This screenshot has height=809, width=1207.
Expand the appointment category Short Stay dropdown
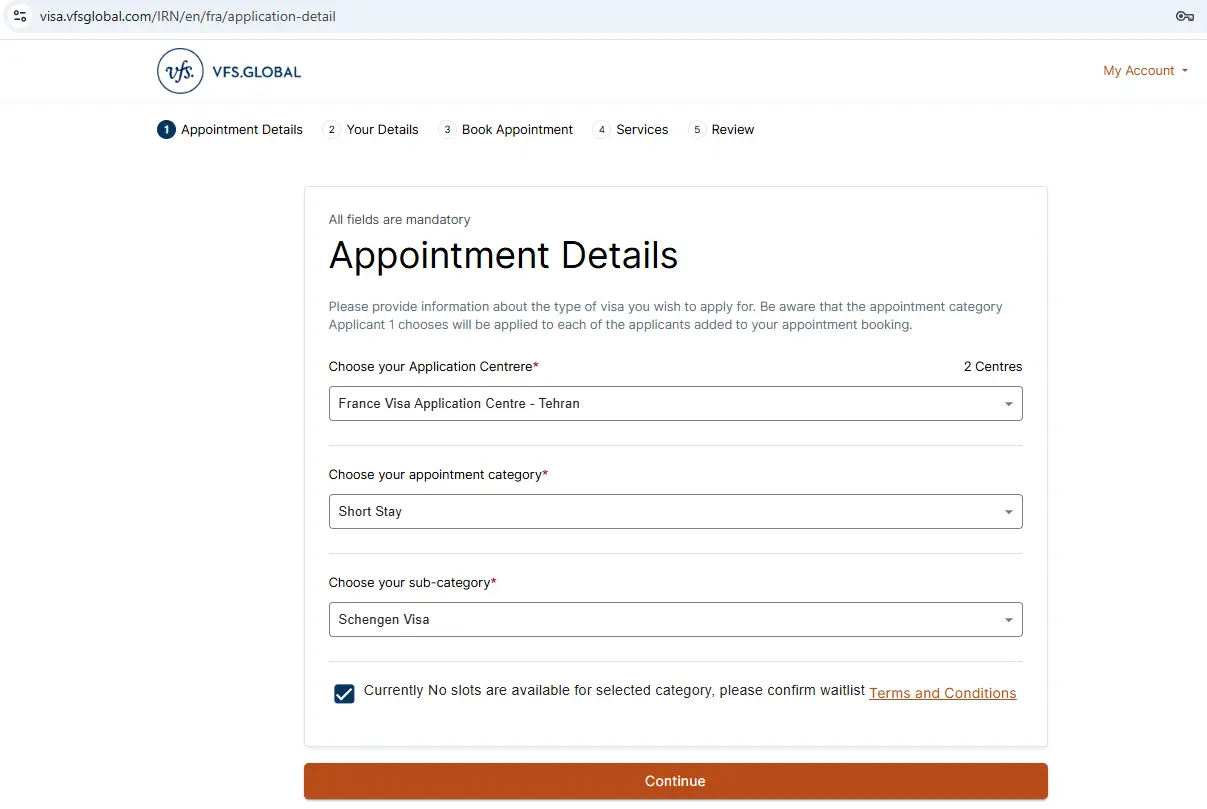coord(675,512)
